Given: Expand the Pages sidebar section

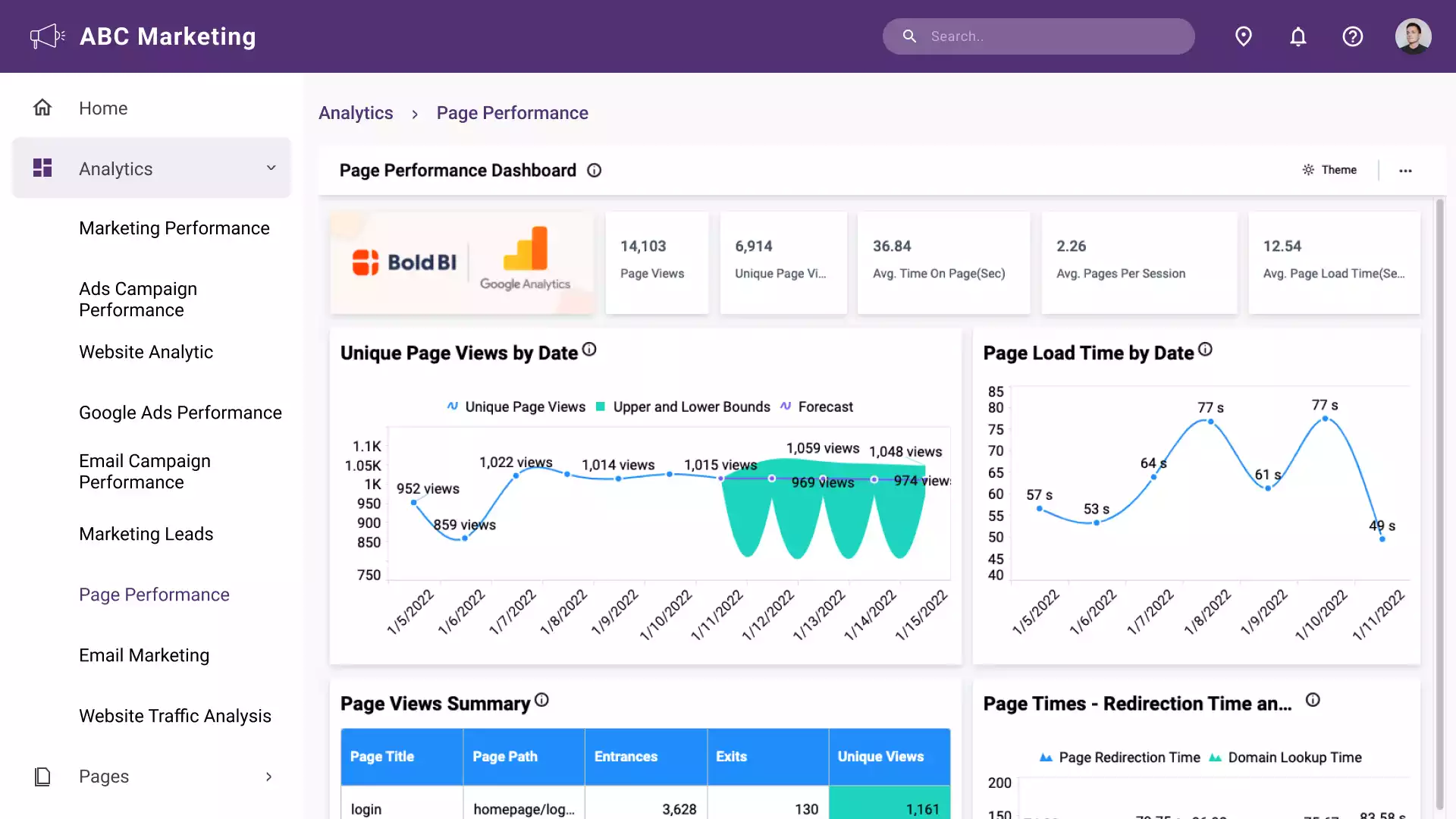Looking at the screenshot, I should [x=268, y=777].
